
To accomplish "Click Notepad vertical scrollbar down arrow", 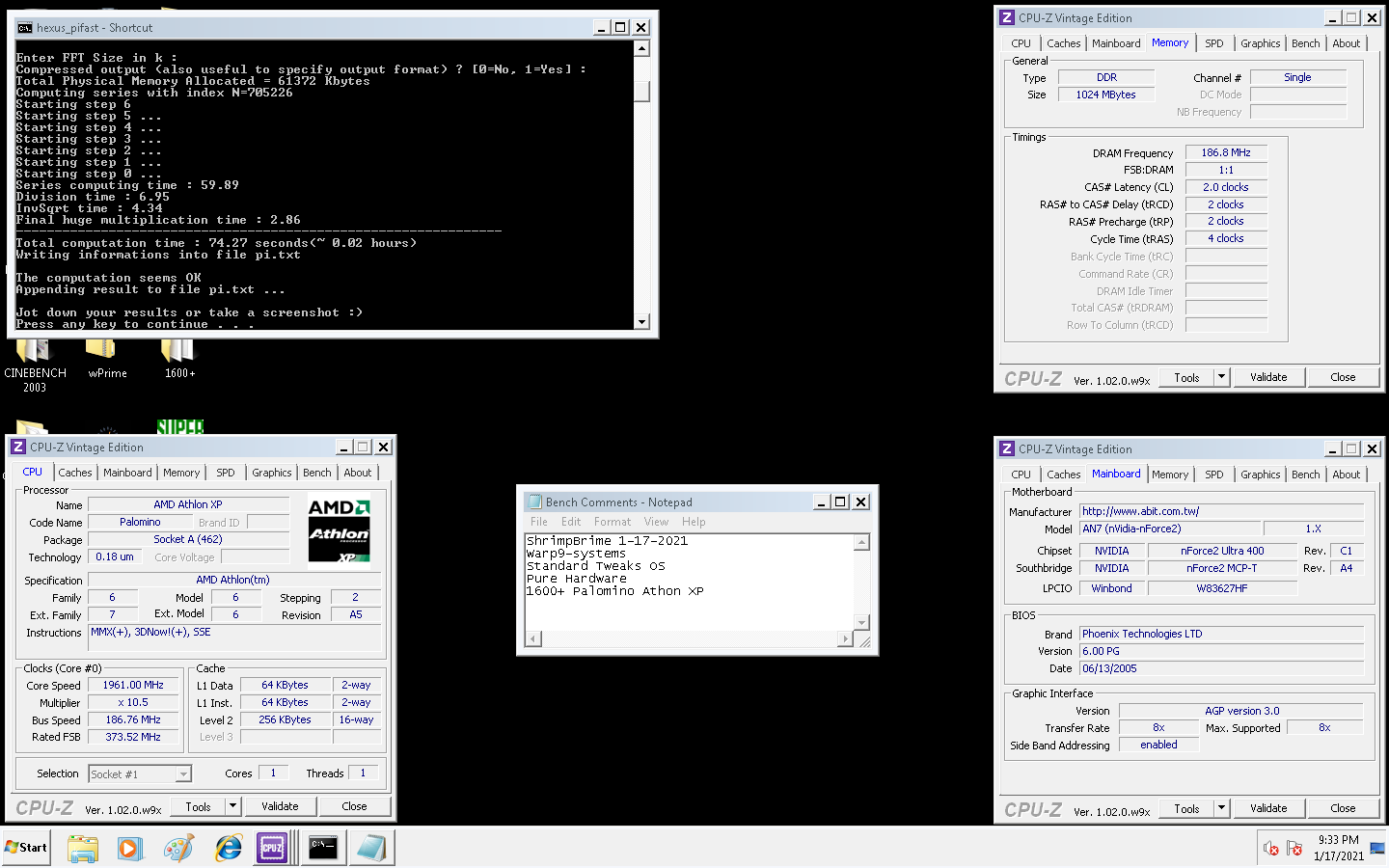I will point(862,622).
